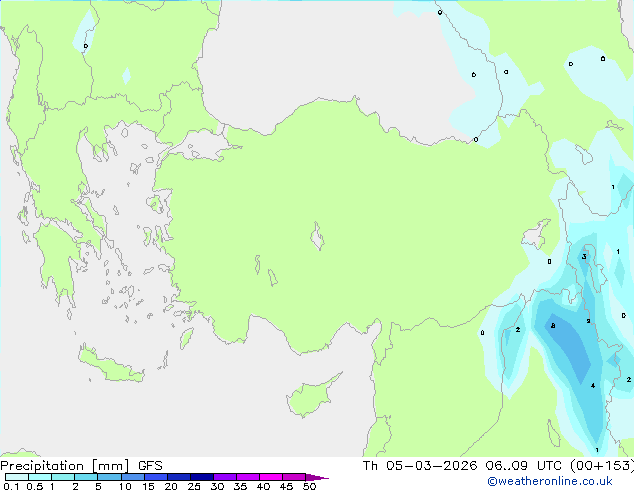Click the 25–30 mm dark navy swatch
The height and width of the screenshot is (490, 634).
click(x=202, y=477)
